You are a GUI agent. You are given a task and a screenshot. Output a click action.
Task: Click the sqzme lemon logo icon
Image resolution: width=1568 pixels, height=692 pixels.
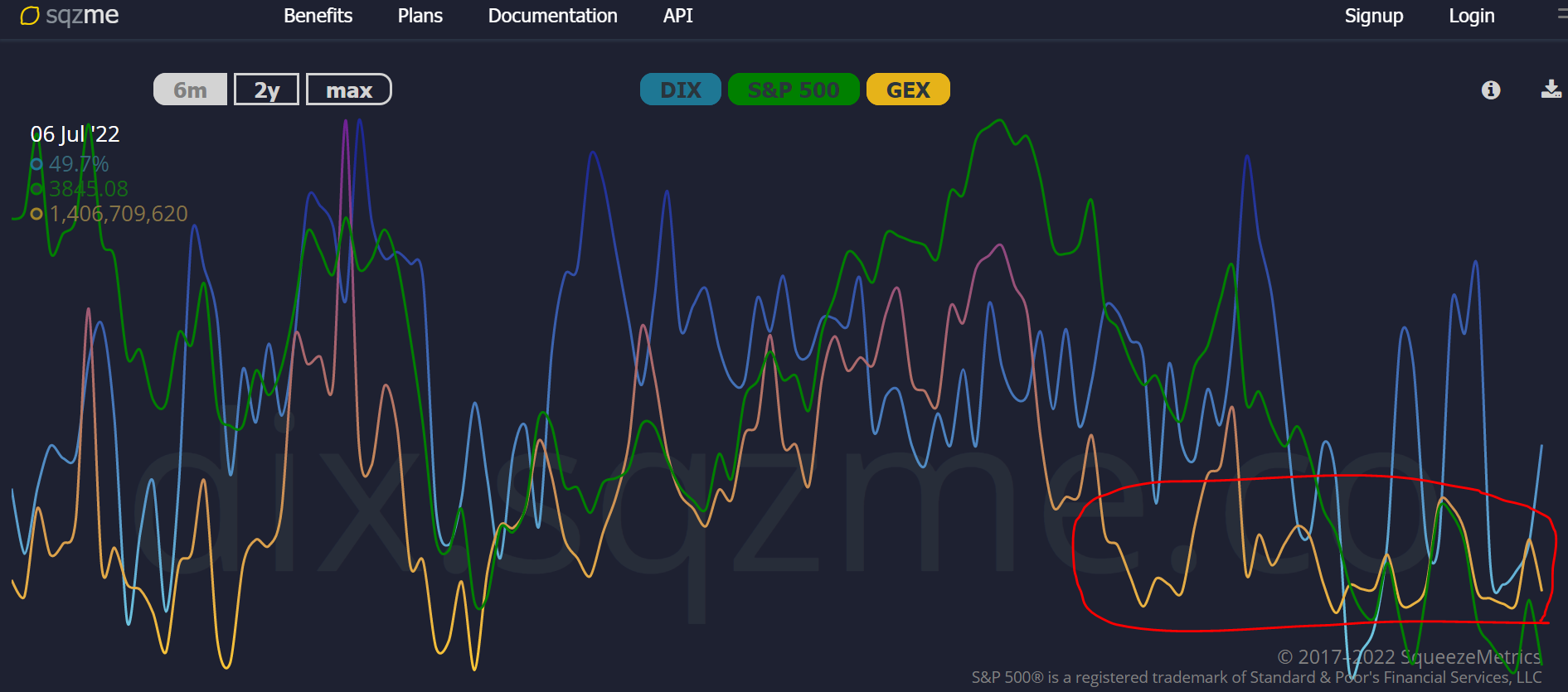click(x=30, y=16)
